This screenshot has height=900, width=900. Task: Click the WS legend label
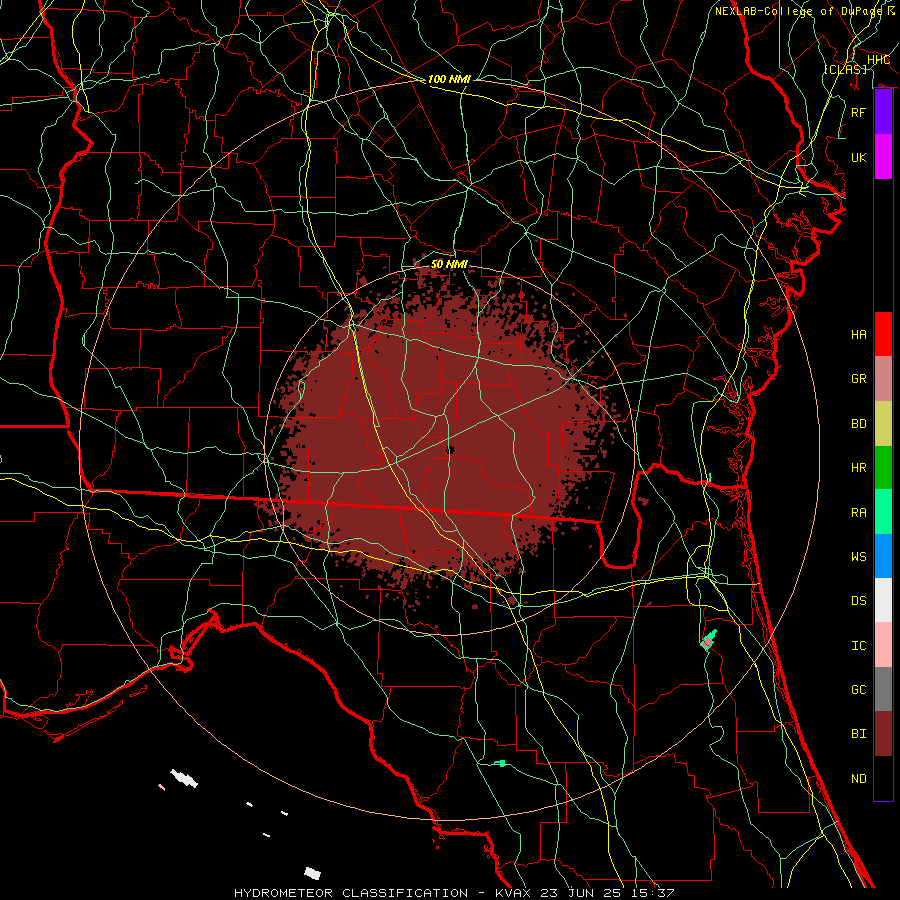click(x=859, y=557)
